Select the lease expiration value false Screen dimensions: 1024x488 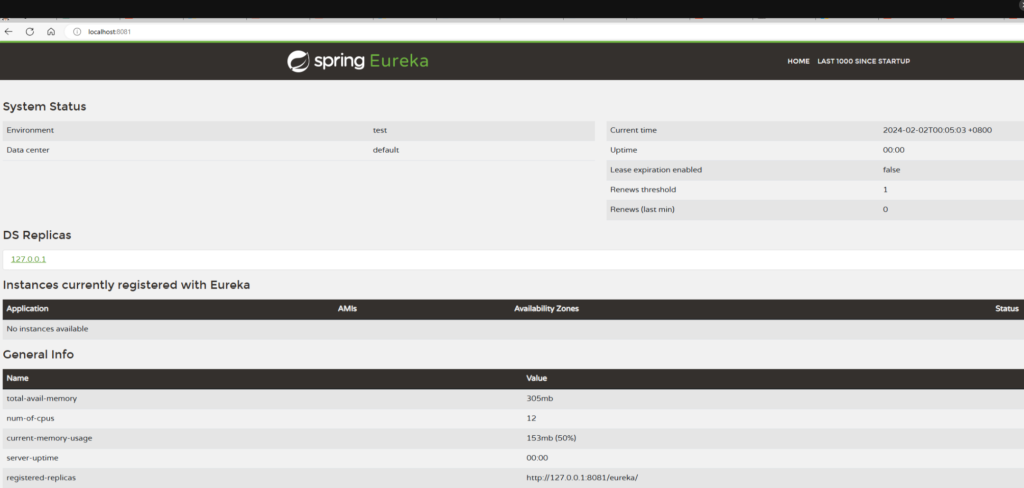[x=891, y=170]
